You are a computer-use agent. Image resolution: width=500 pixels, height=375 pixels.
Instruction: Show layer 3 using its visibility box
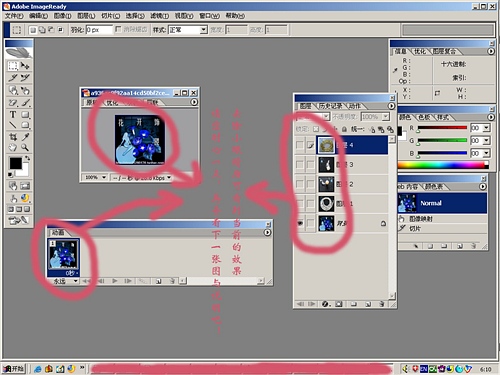coord(300,164)
